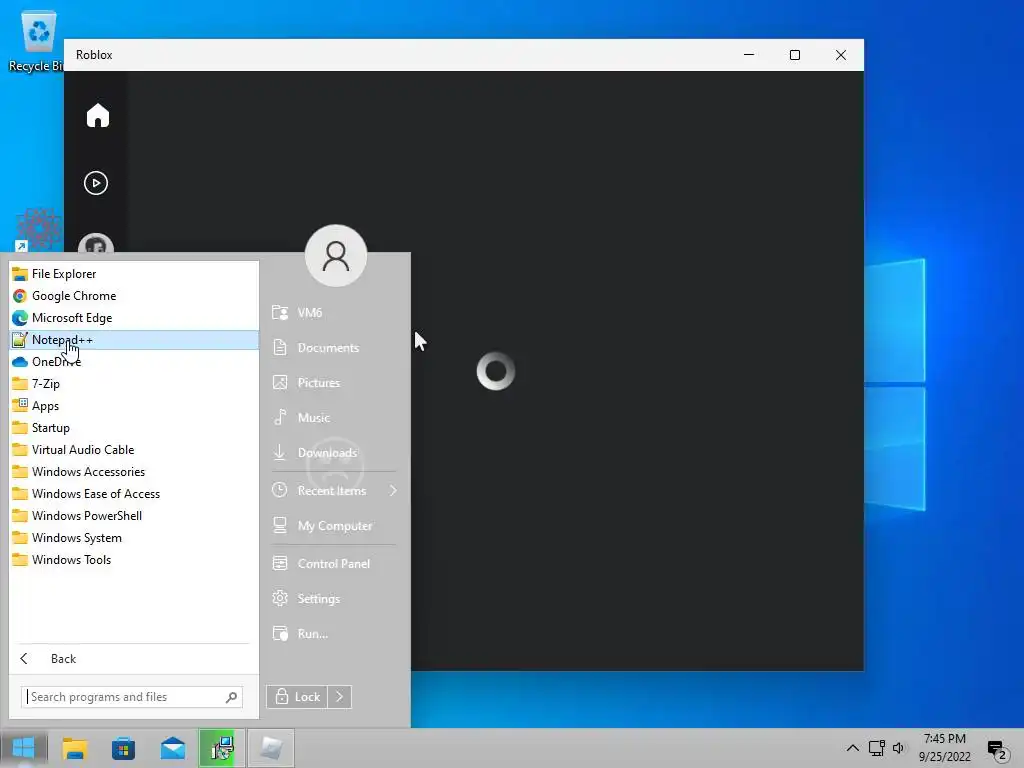Expand the Apps folder

[134, 406]
